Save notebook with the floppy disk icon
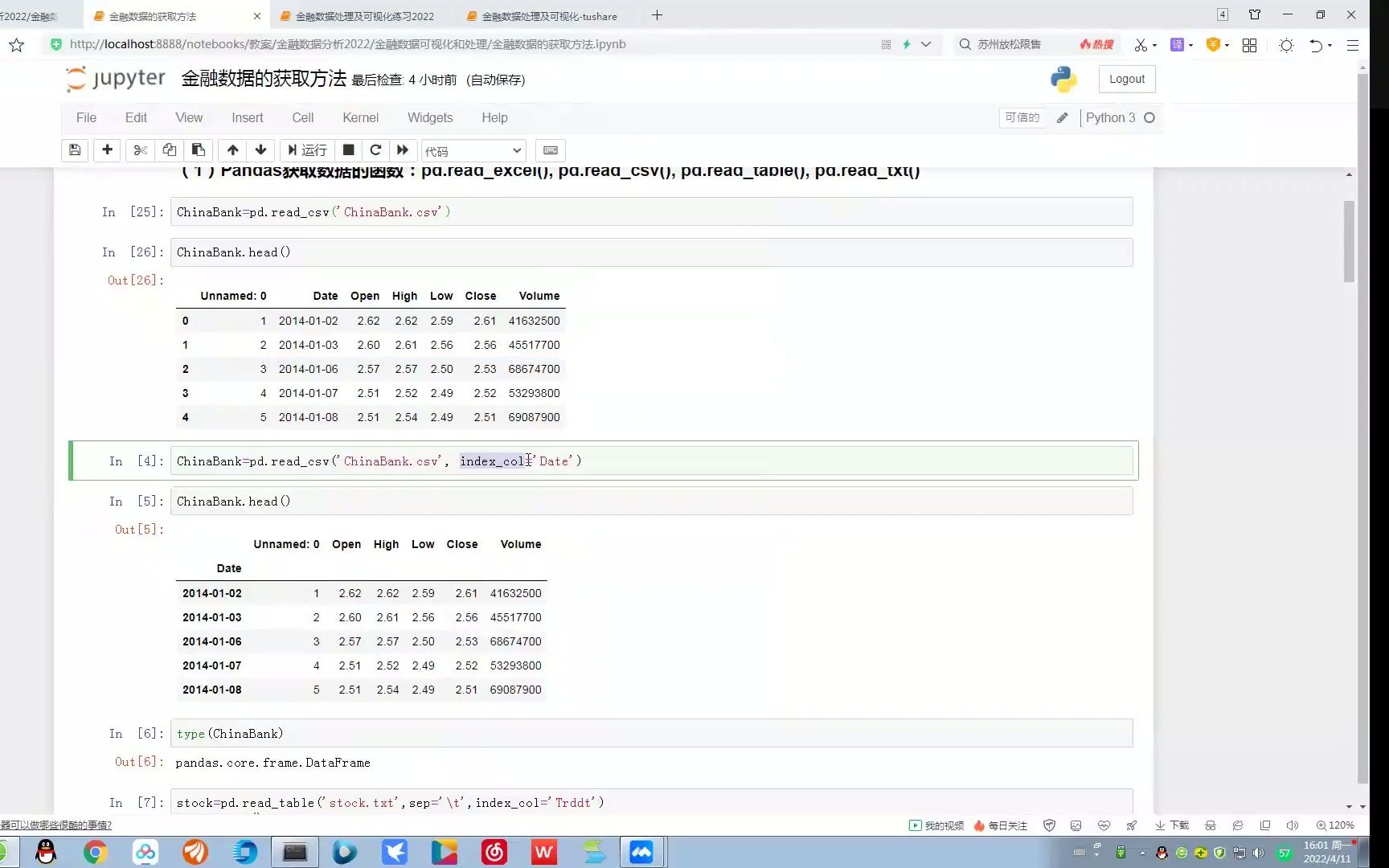The width and height of the screenshot is (1389, 868). pyautogui.click(x=75, y=150)
